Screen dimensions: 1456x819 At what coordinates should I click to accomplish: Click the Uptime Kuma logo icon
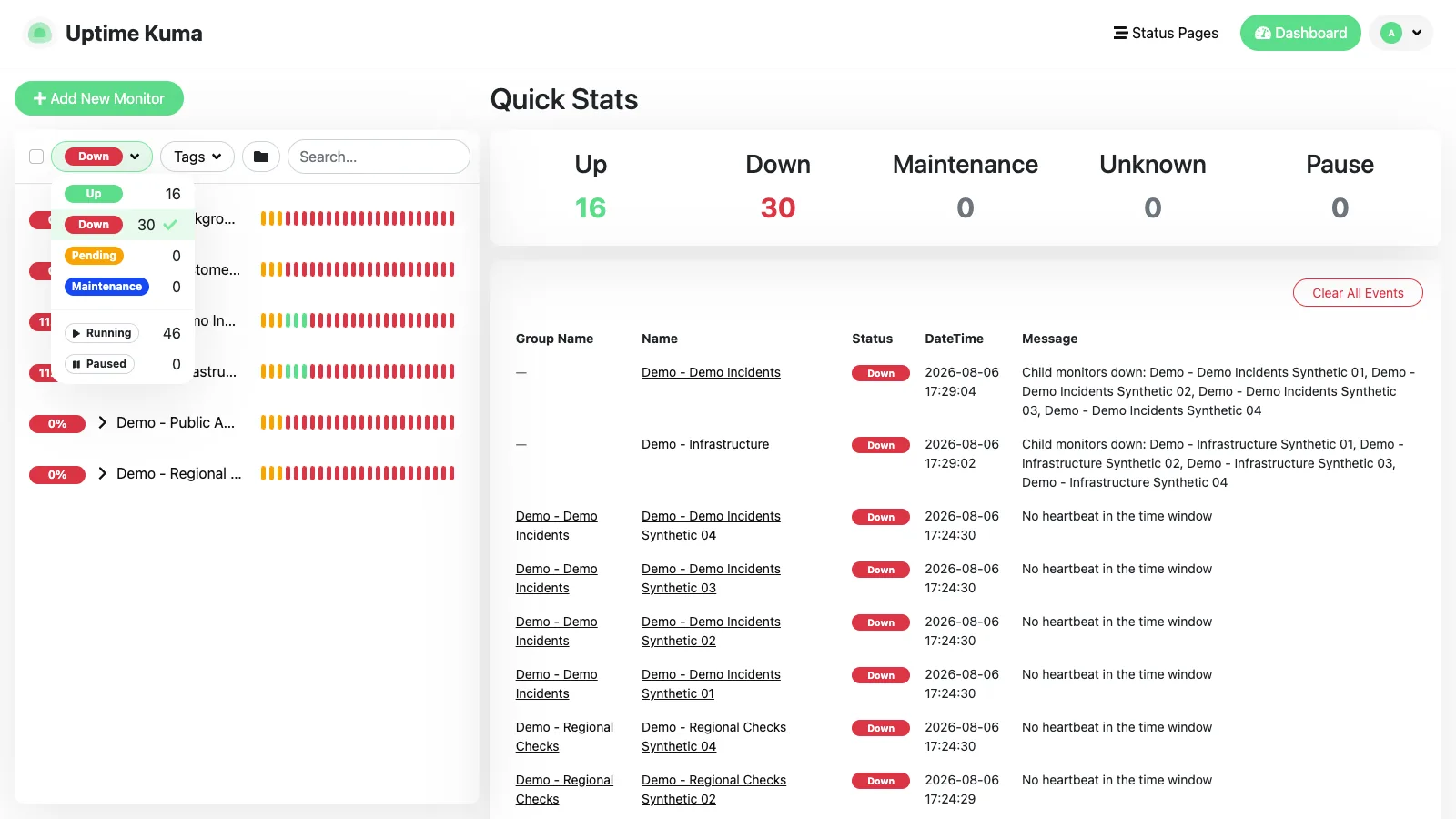(x=39, y=33)
